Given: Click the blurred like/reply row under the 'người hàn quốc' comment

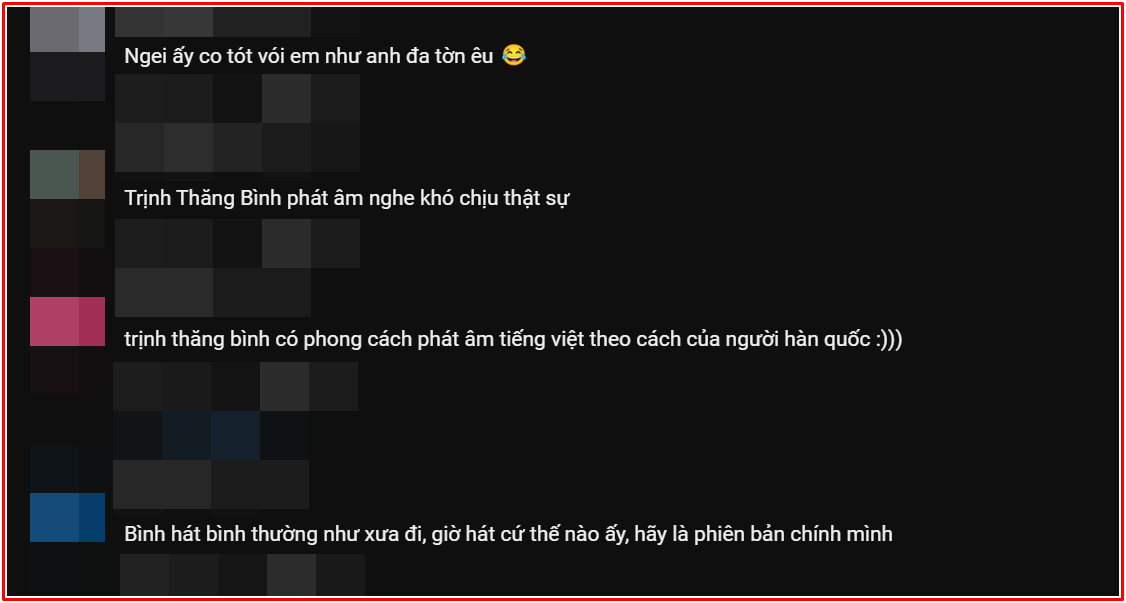Looking at the screenshot, I should pos(236,386).
